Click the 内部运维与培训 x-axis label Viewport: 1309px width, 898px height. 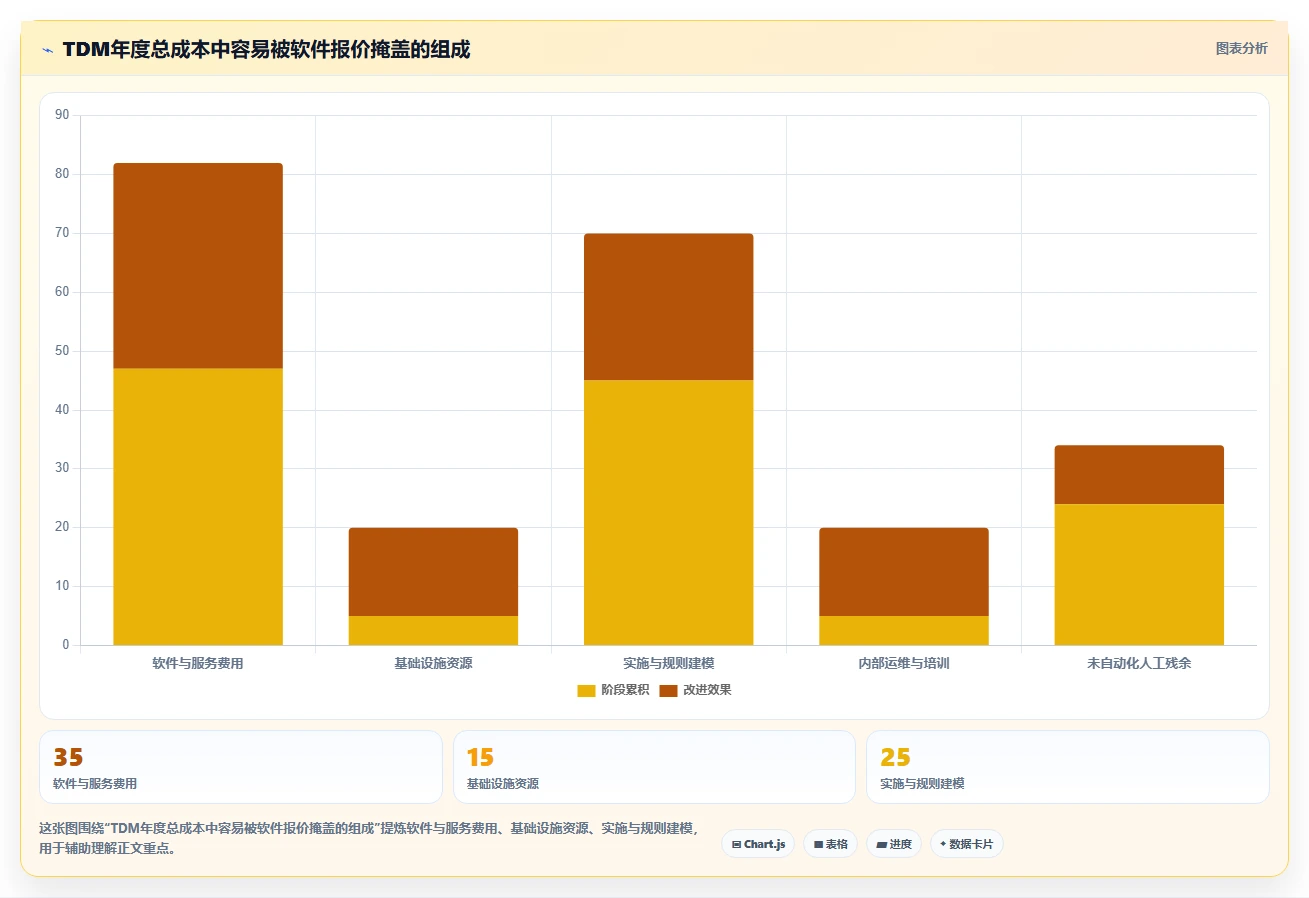click(904, 663)
